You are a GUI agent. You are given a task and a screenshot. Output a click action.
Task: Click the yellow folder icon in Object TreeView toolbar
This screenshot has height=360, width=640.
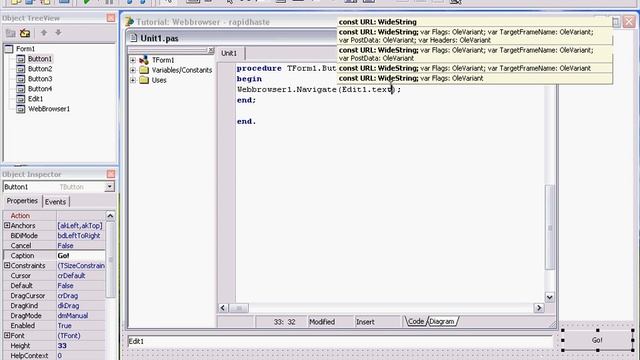click(25, 33)
